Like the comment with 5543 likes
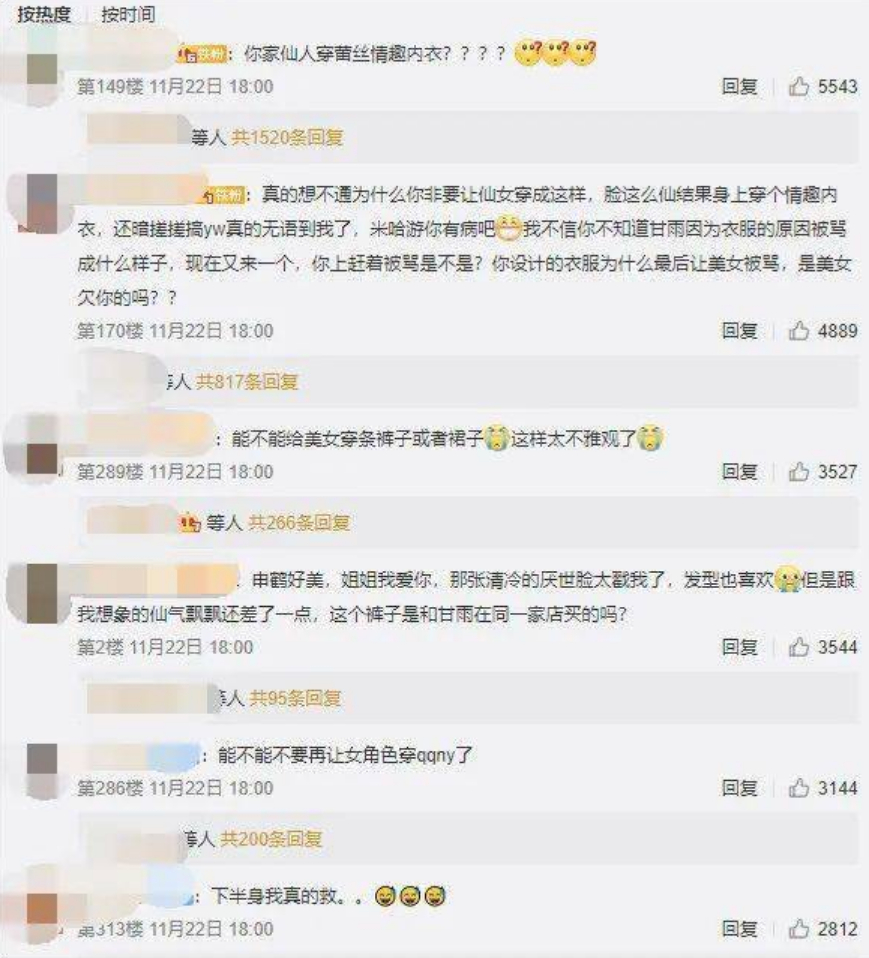The image size is (869, 958). (798, 86)
